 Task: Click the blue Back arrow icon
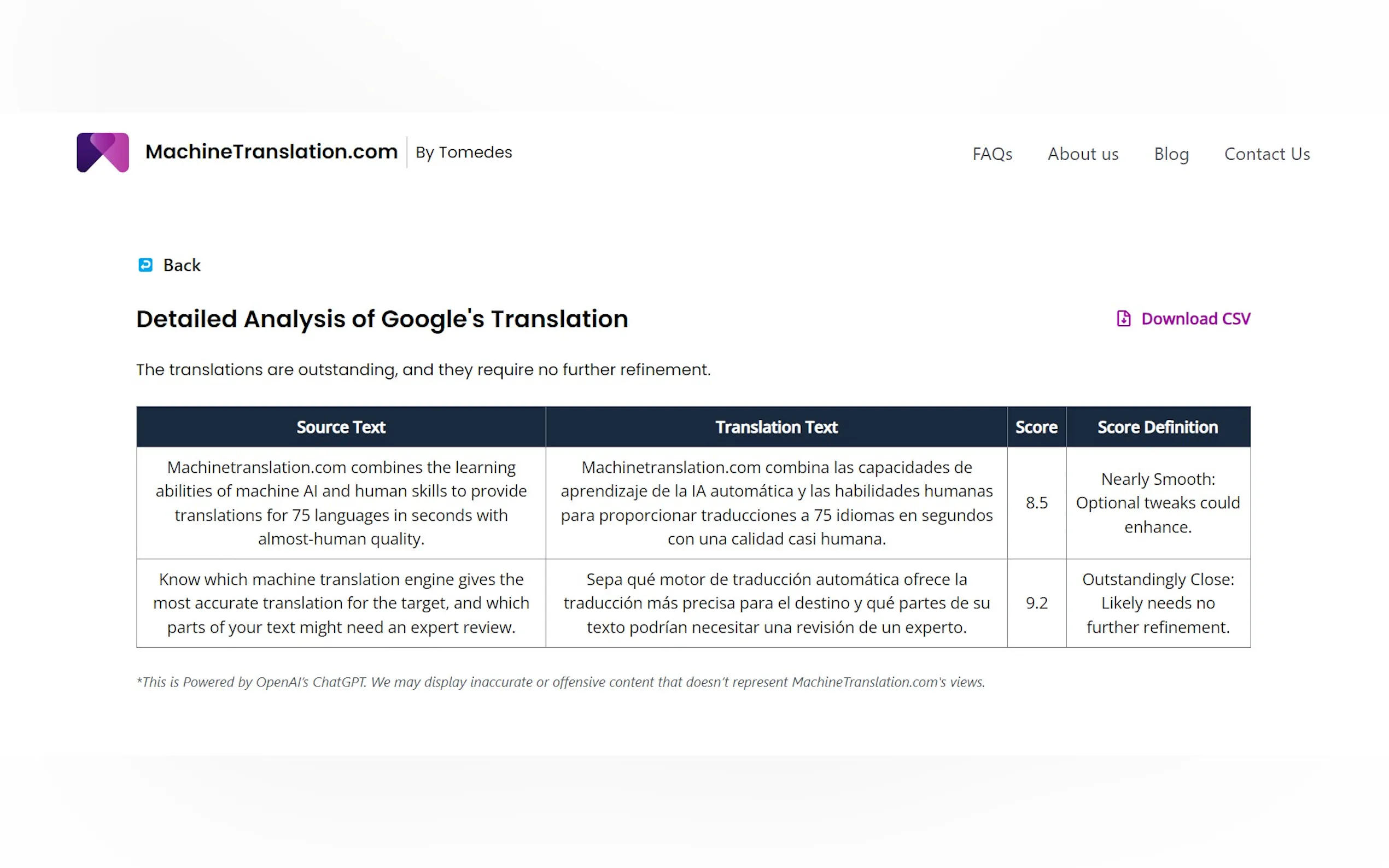click(145, 265)
